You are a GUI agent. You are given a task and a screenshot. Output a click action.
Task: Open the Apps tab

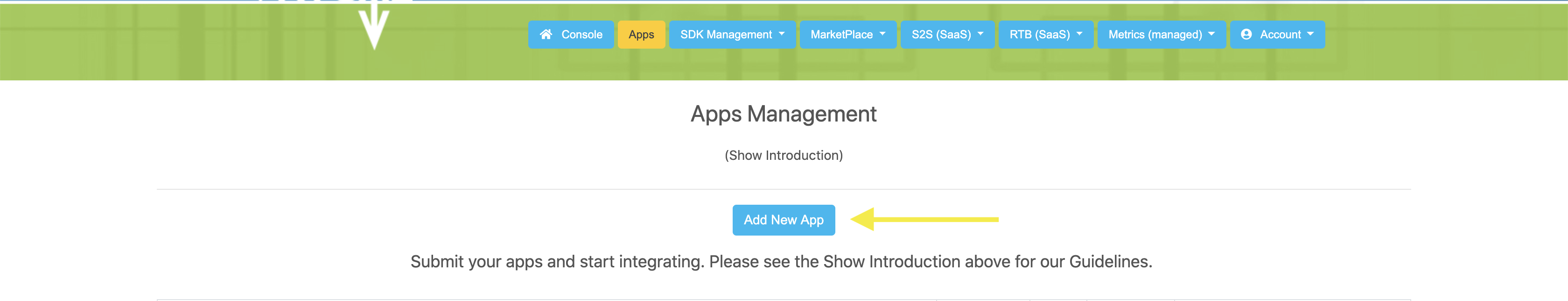[x=641, y=34]
